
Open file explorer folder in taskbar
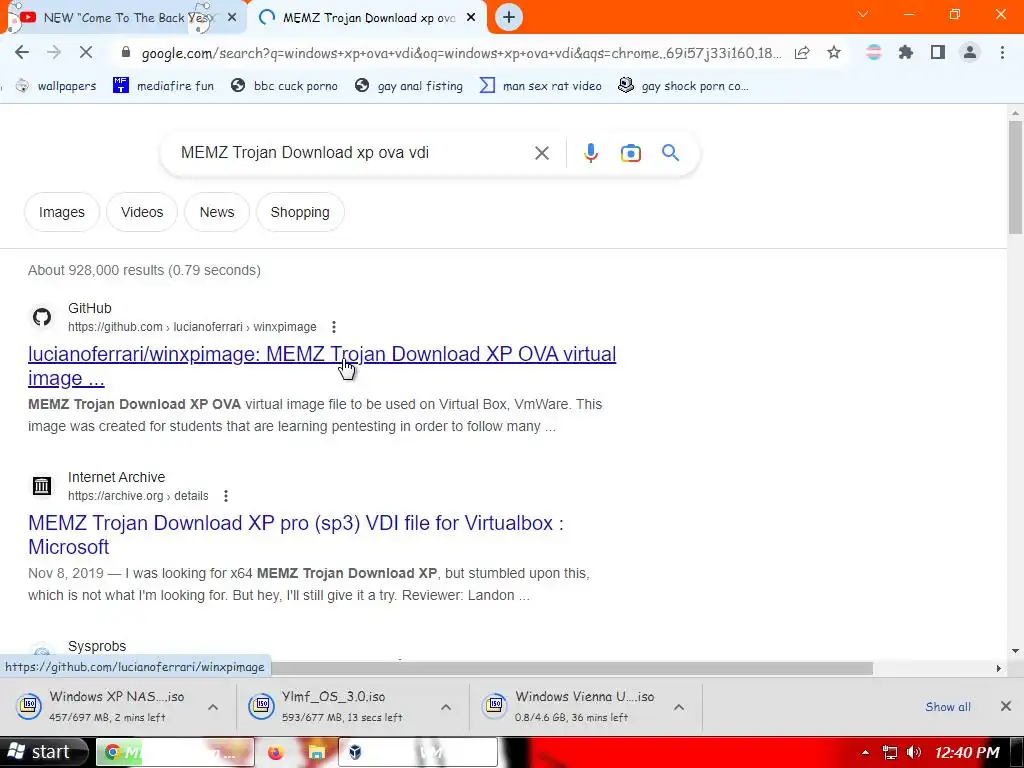pos(317,752)
